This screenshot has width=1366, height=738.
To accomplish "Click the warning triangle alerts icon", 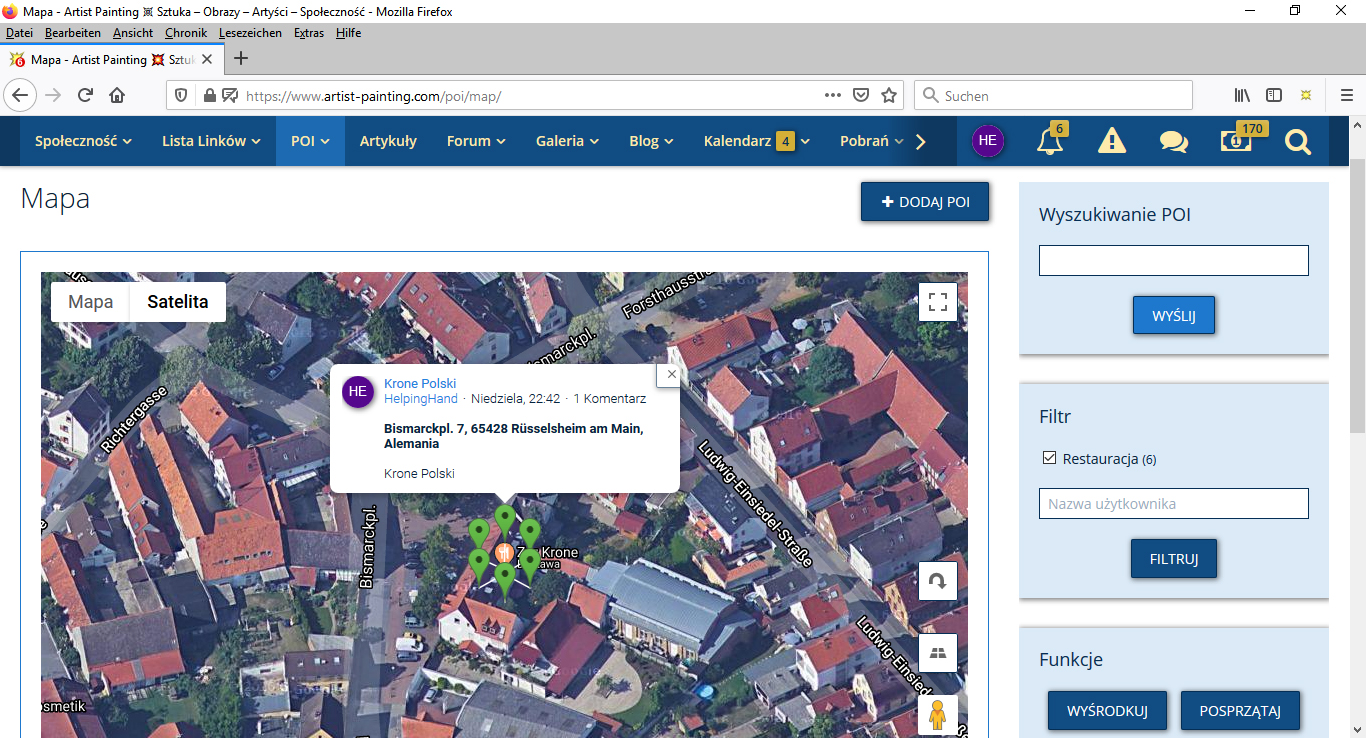I will point(1111,141).
